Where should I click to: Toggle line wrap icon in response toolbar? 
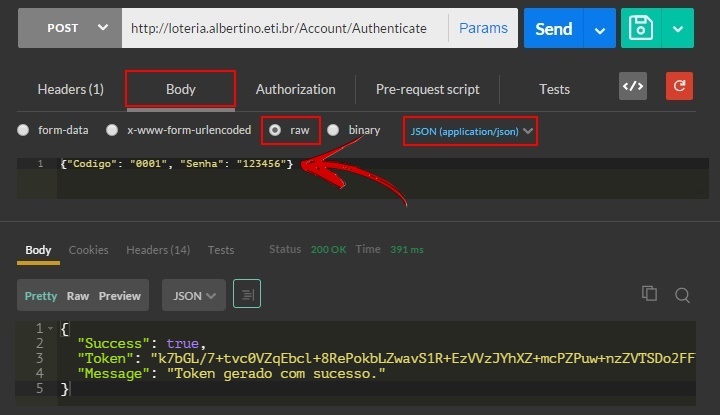247,294
